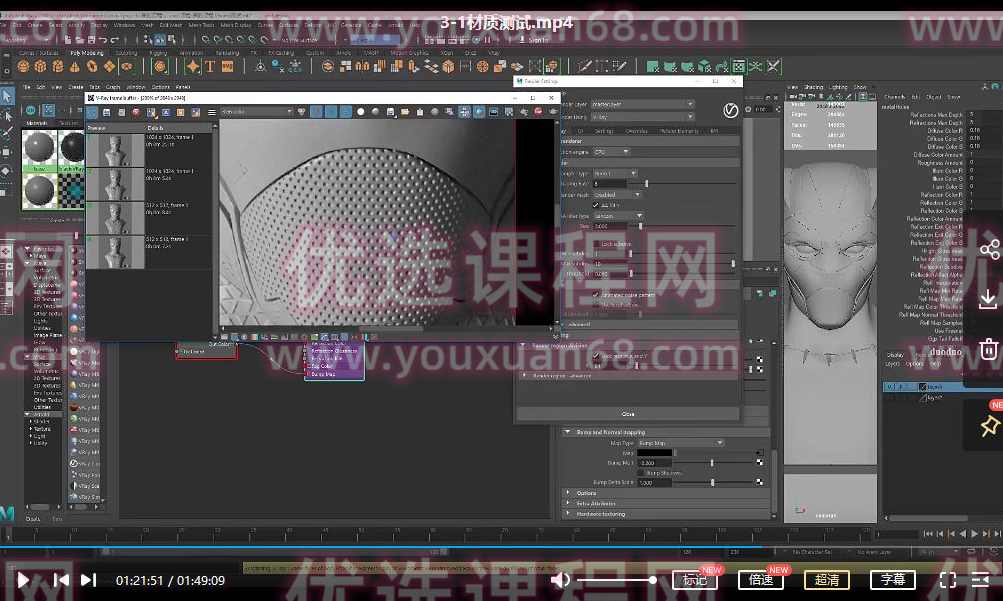Click the 倍速 playback speed button
1003x601 pixels.
pos(760,579)
